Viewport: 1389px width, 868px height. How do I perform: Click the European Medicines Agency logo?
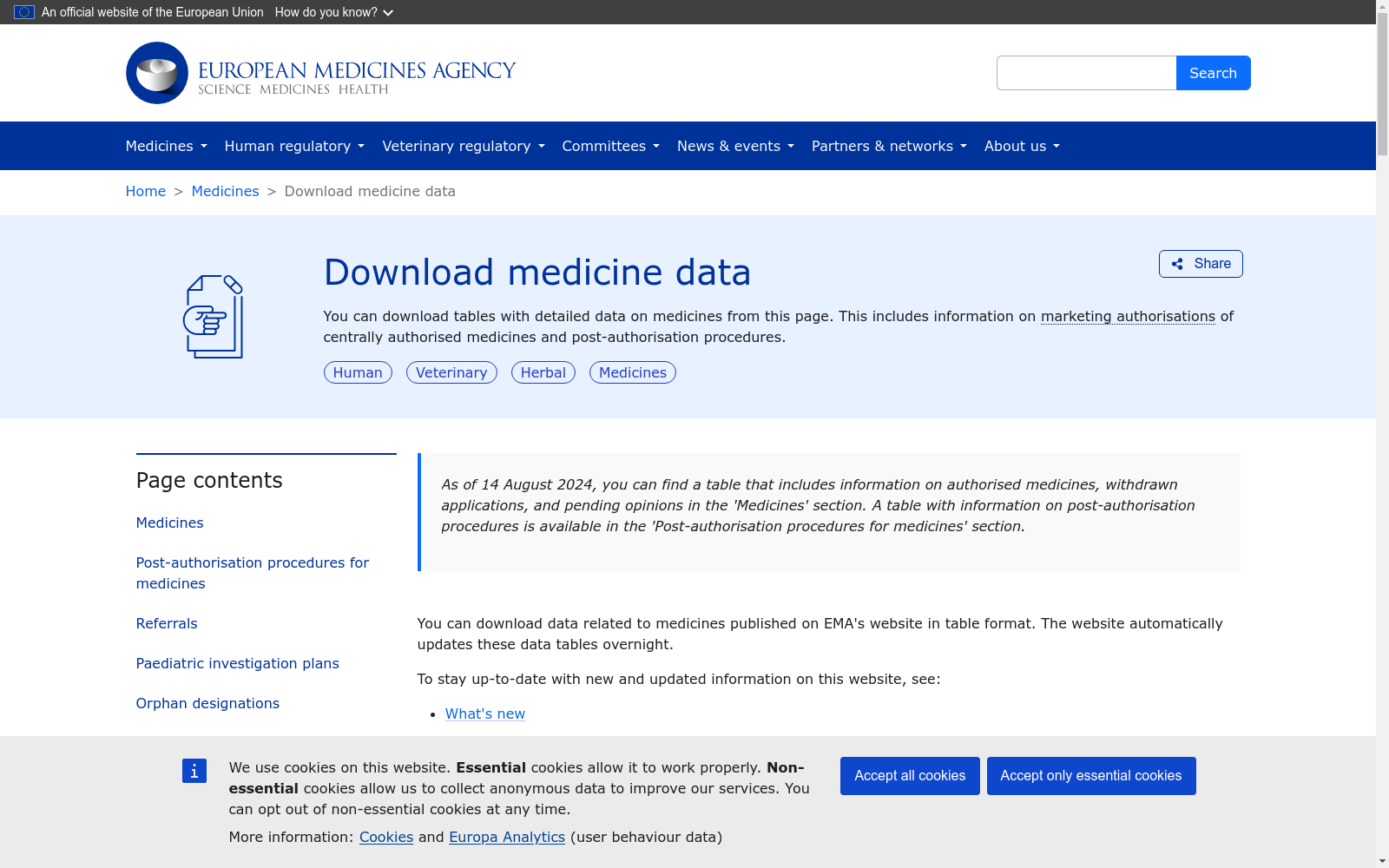pos(320,73)
